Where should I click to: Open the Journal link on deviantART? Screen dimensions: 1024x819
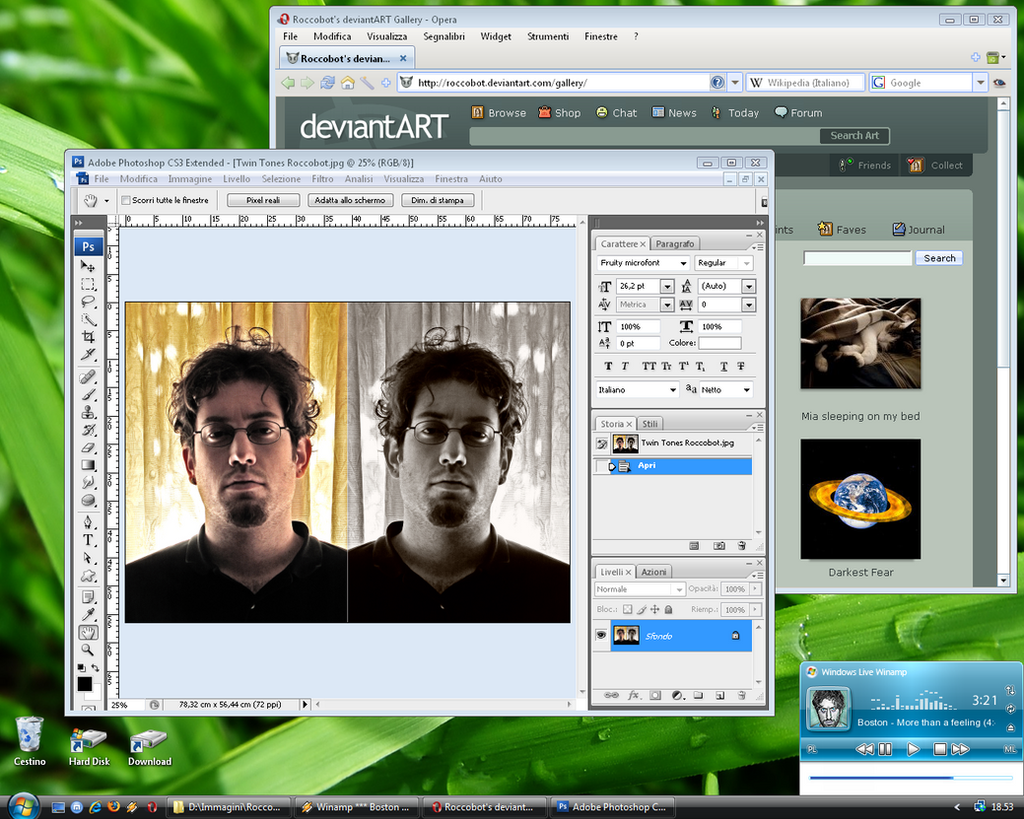(918, 229)
